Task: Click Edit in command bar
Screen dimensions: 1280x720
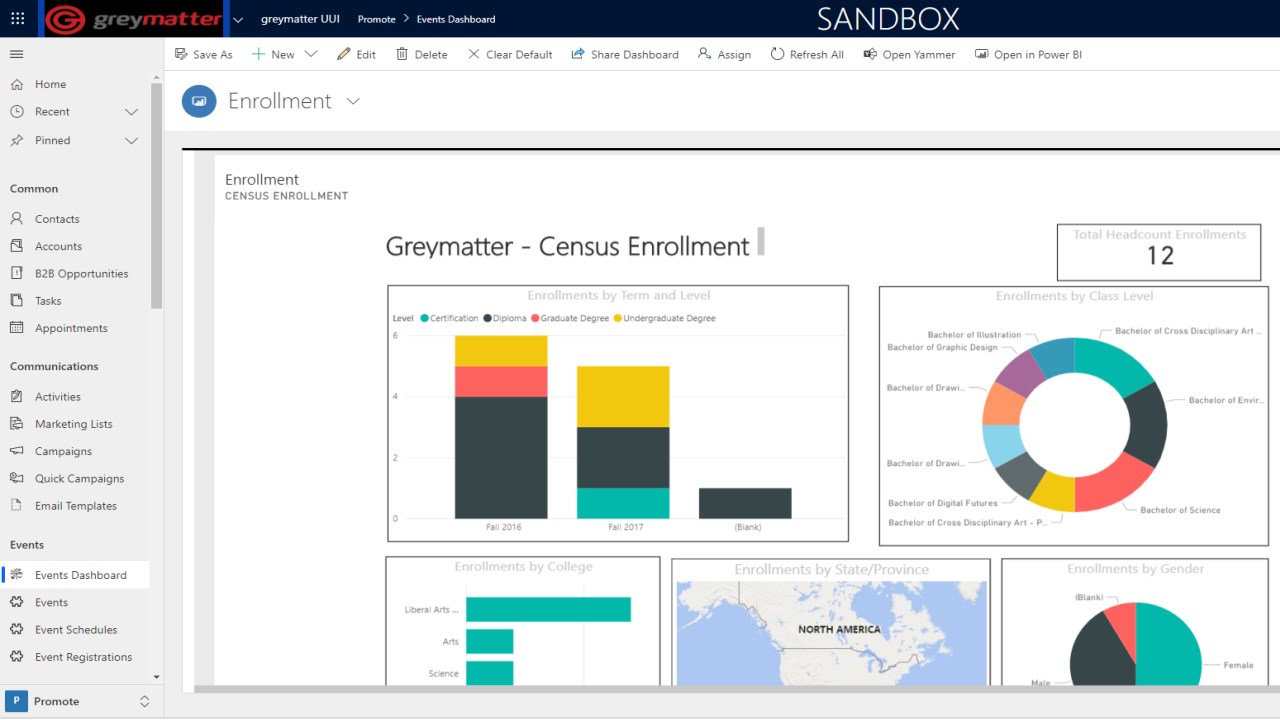Action: coord(356,54)
